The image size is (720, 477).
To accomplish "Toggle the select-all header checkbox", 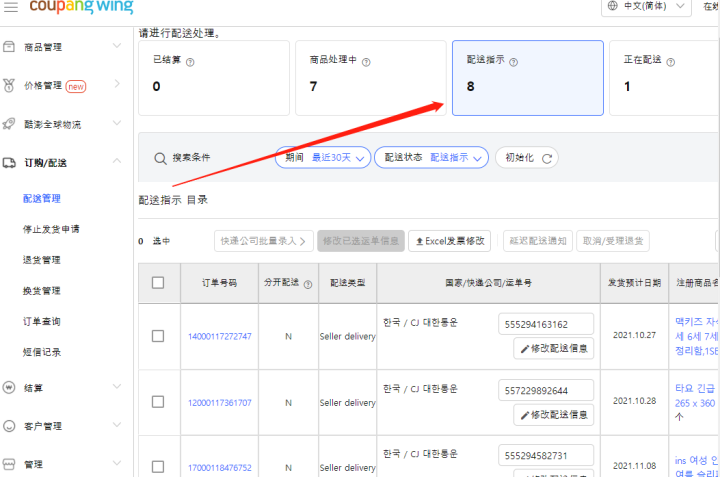I will [158, 282].
